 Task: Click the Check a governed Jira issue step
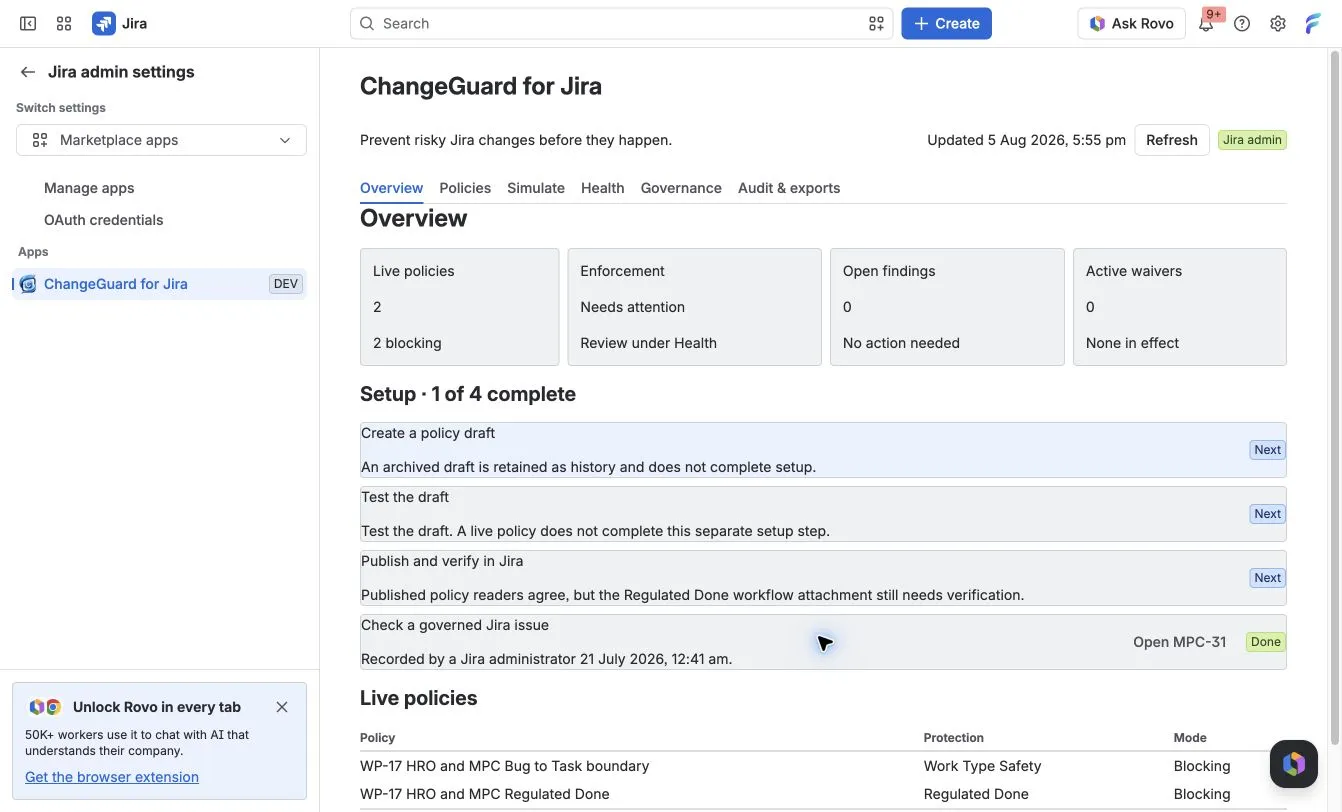point(823,642)
